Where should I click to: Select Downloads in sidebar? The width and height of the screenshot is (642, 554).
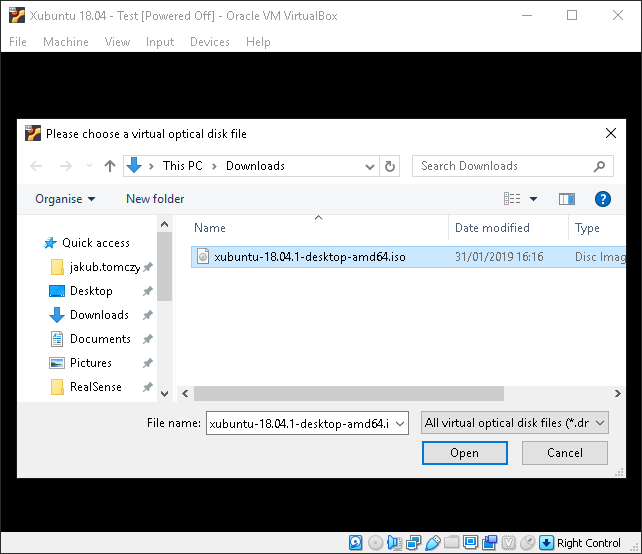99,315
